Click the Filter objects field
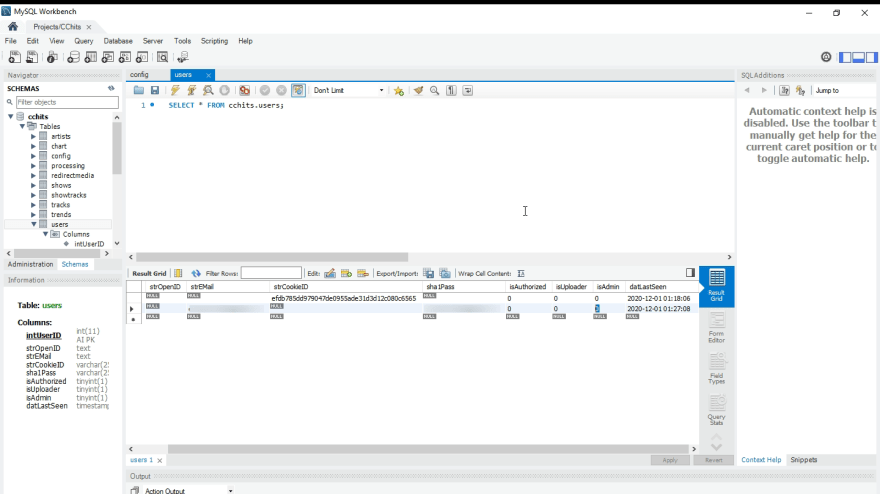The image size is (880, 494). click(x=67, y=102)
